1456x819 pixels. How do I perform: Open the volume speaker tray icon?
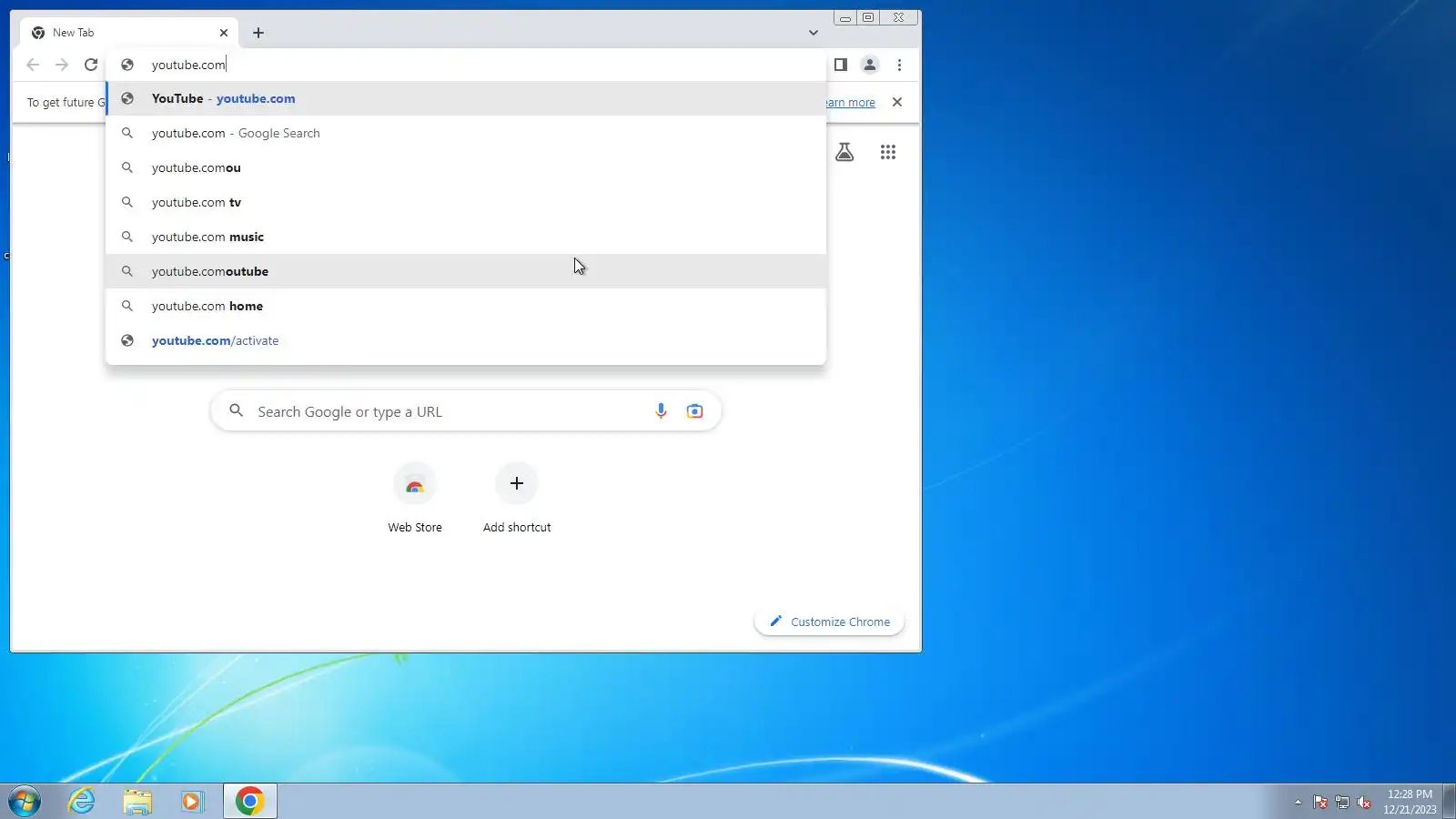(x=1364, y=802)
